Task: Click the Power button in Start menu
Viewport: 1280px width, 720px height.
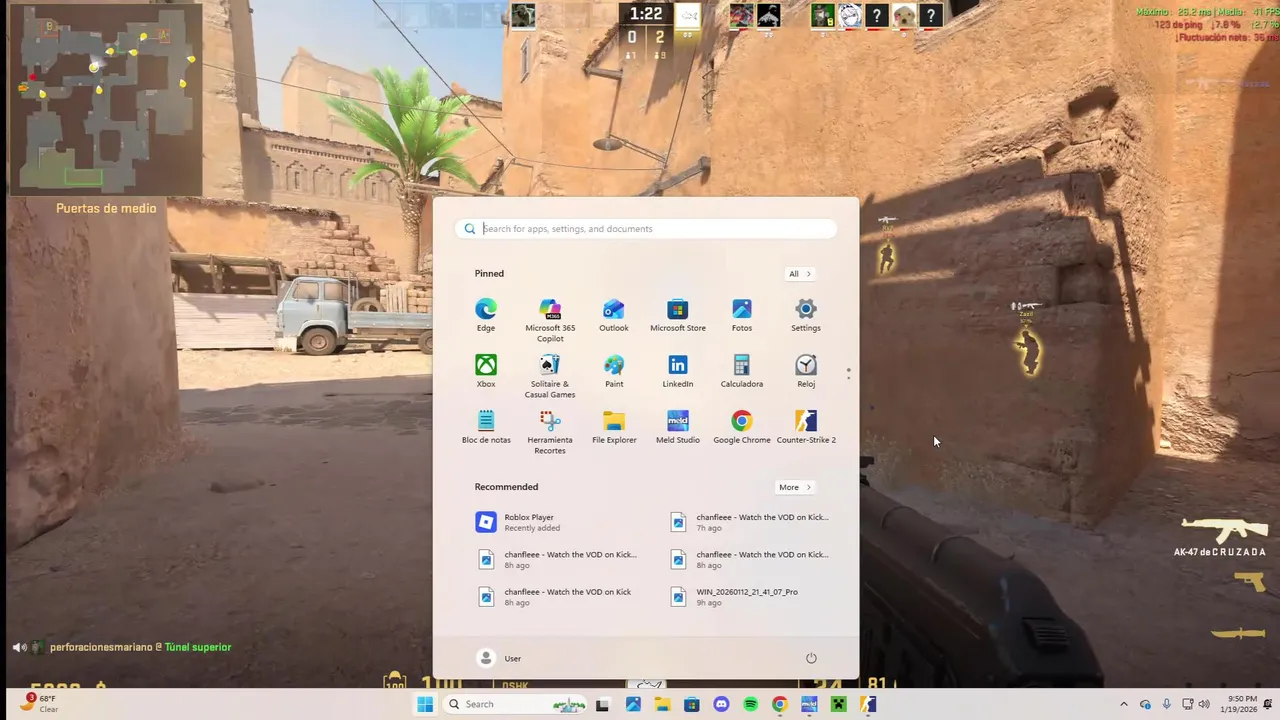Action: point(811,658)
